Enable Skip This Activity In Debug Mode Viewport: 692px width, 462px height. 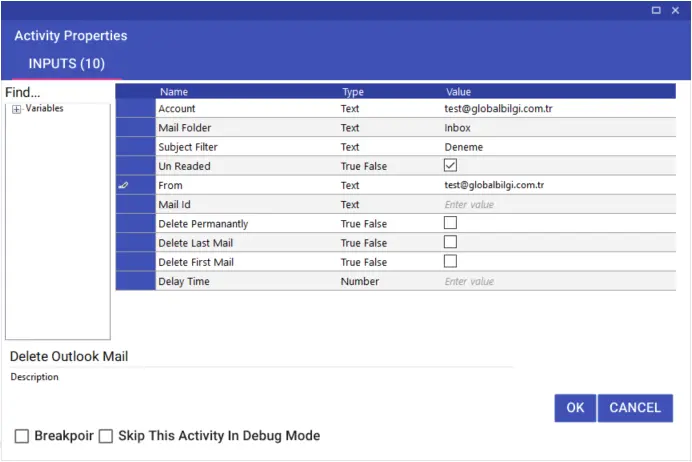106,436
